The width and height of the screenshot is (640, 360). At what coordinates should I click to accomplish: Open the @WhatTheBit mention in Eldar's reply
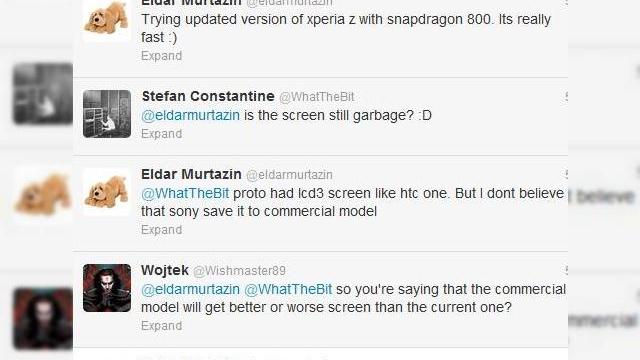185,193
